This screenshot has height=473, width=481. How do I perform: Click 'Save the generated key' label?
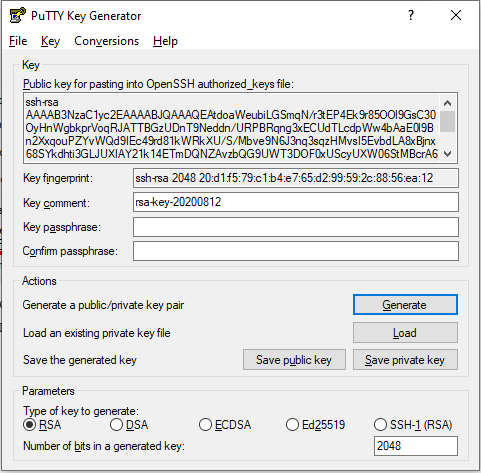click(x=80, y=360)
